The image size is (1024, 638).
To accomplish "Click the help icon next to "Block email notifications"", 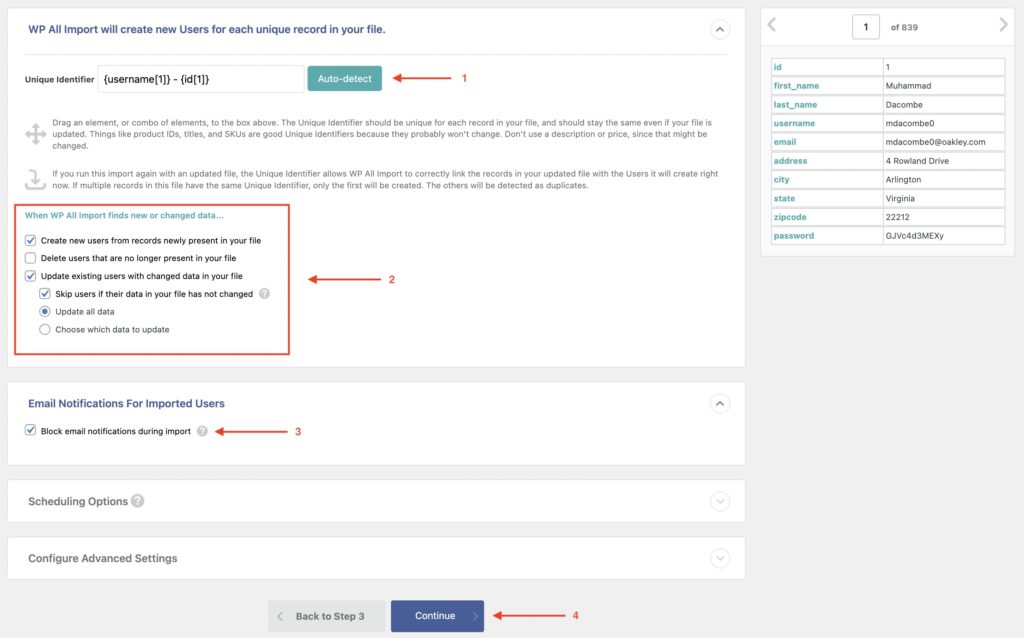I will (x=203, y=431).
